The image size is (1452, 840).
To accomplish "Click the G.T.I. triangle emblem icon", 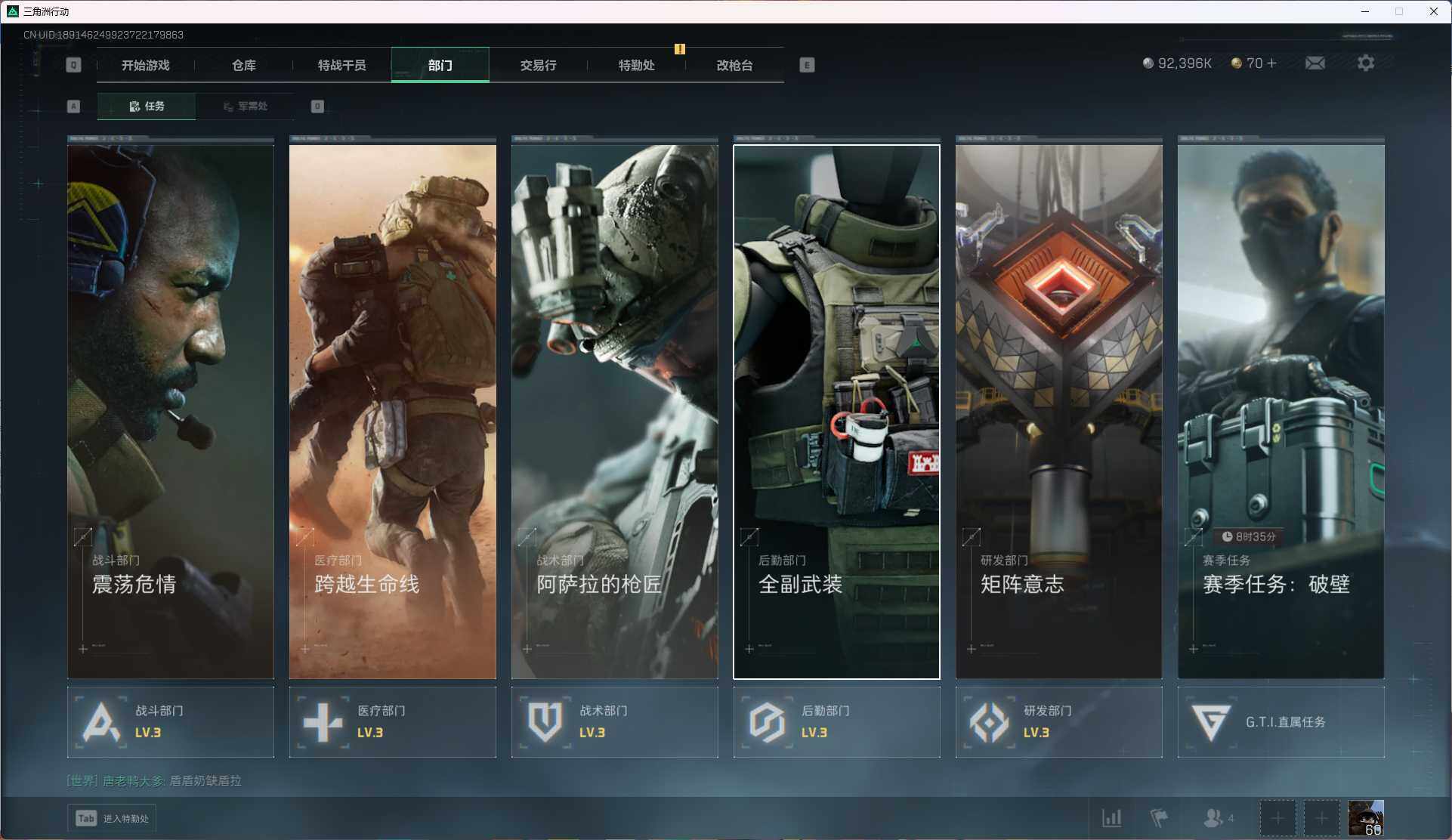I will (1211, 722).
